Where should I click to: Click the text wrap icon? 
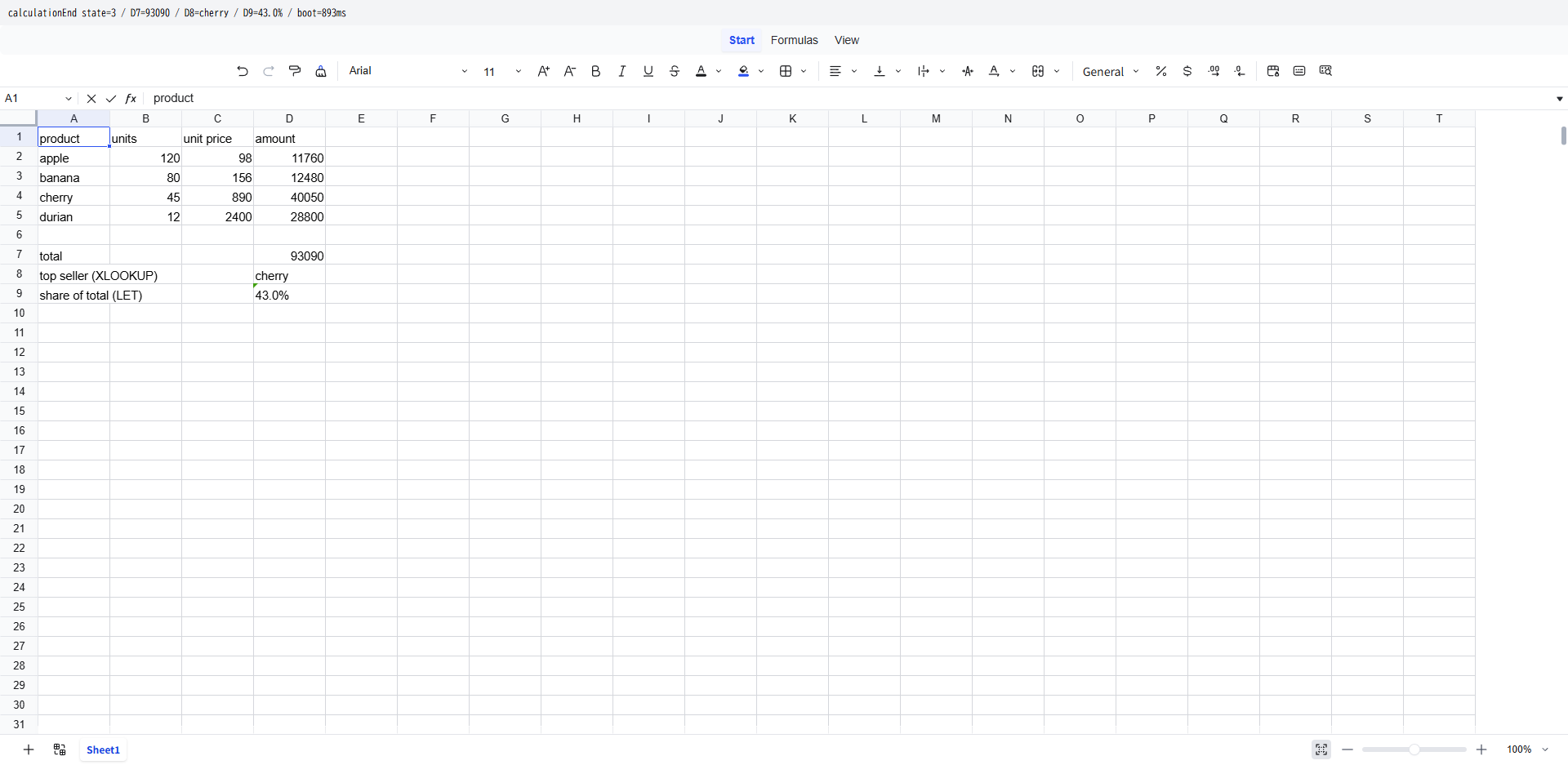tap(924, 71)
